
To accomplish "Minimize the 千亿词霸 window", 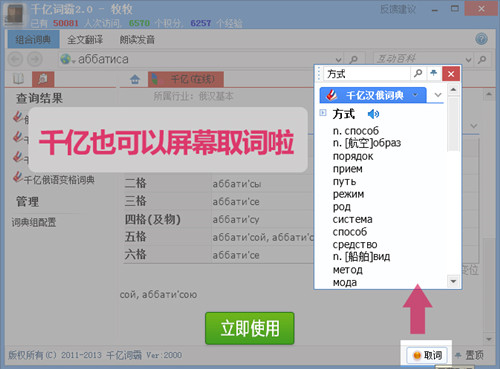I will tap(435, 10).
